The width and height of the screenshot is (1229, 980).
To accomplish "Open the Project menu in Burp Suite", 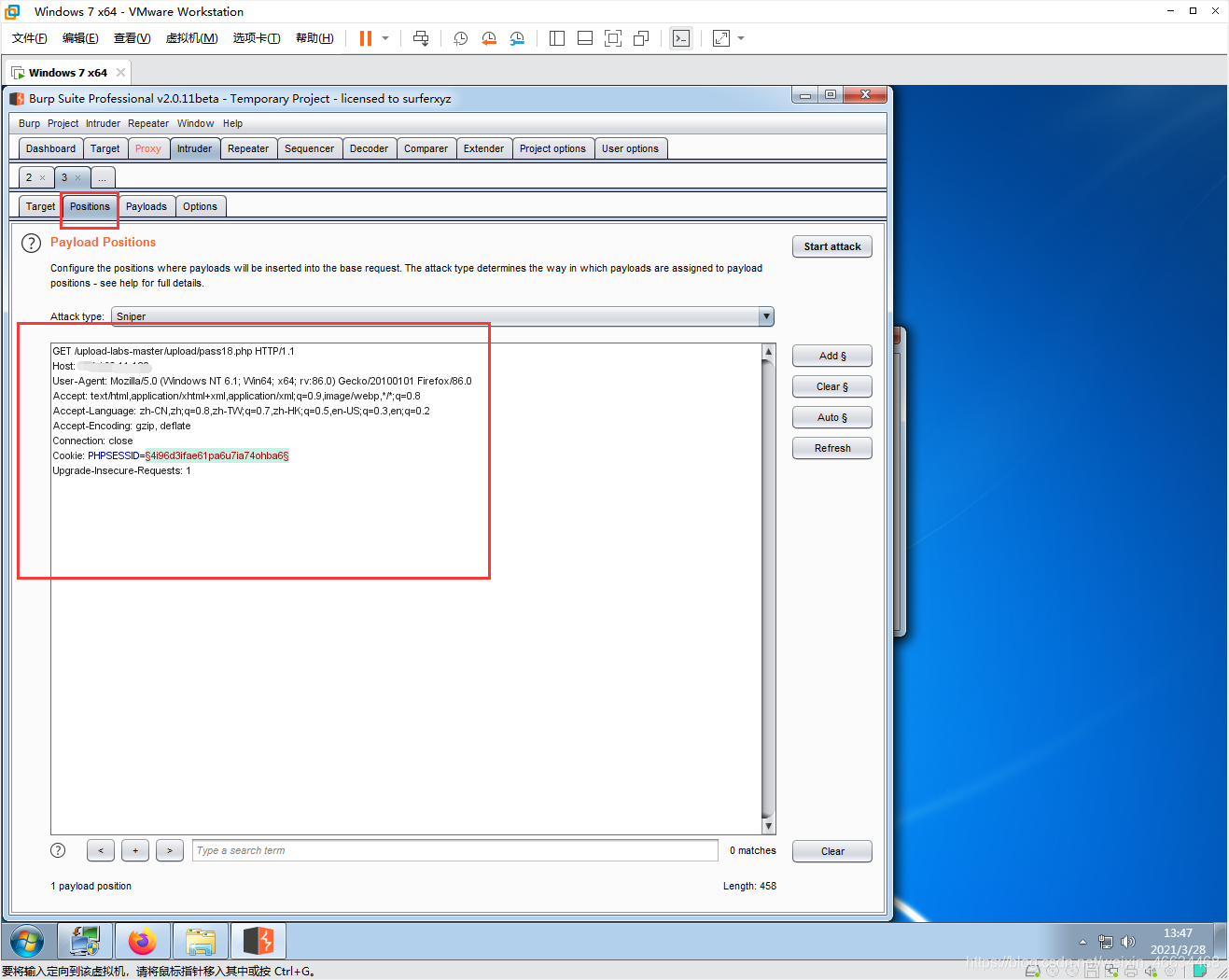I will [63, 123].
